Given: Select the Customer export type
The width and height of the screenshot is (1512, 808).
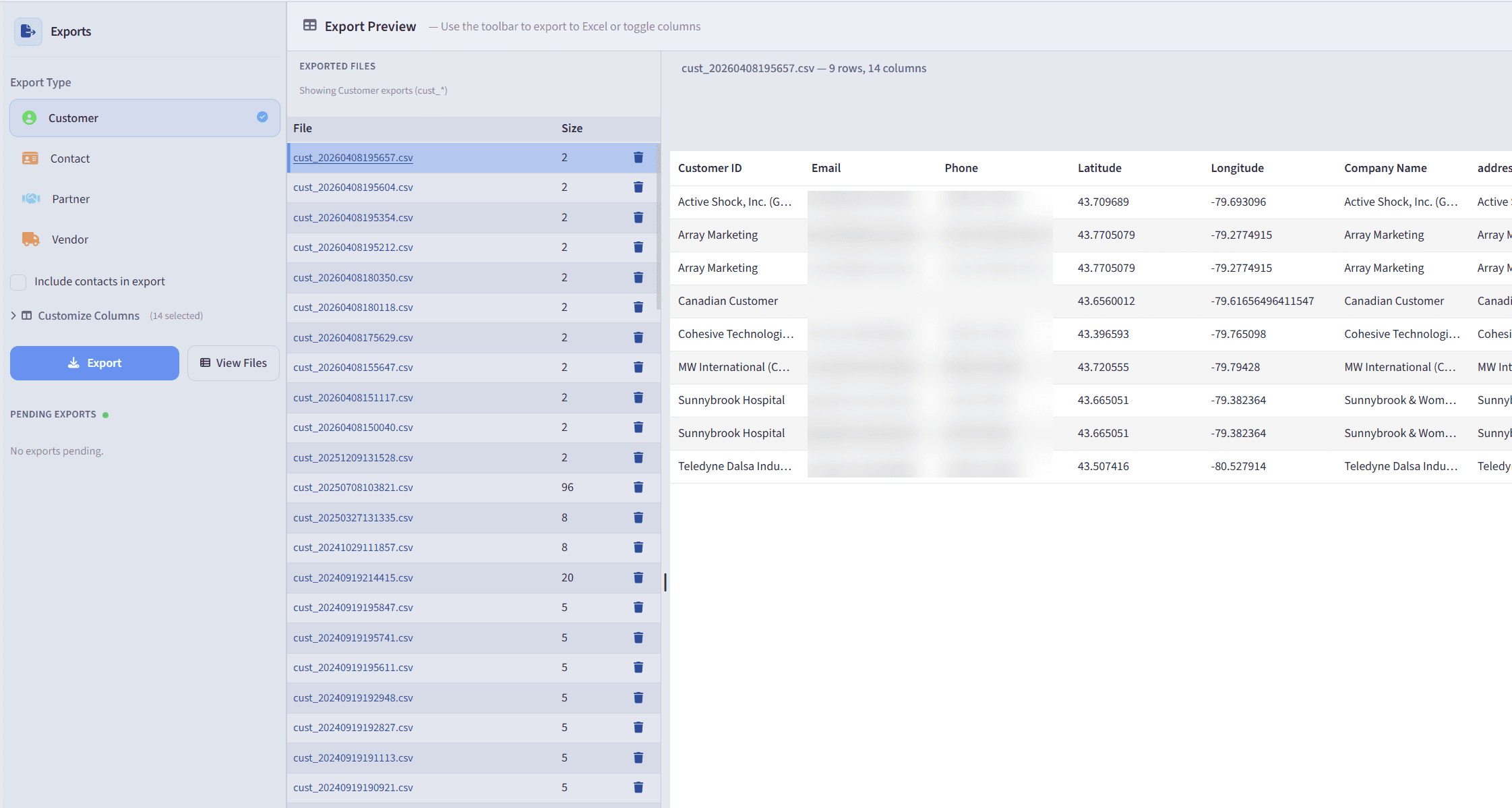Looking at the screenshot, I should (145, 118).
